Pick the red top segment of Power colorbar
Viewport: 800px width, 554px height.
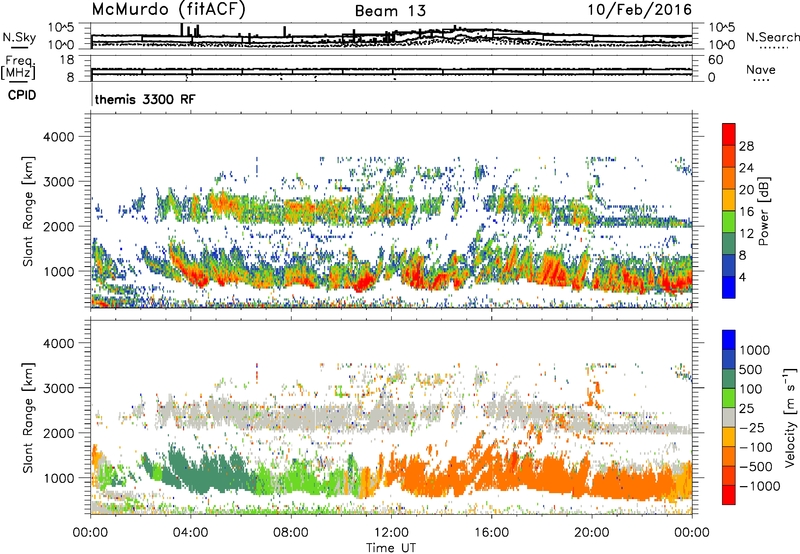tap(729, 134)
